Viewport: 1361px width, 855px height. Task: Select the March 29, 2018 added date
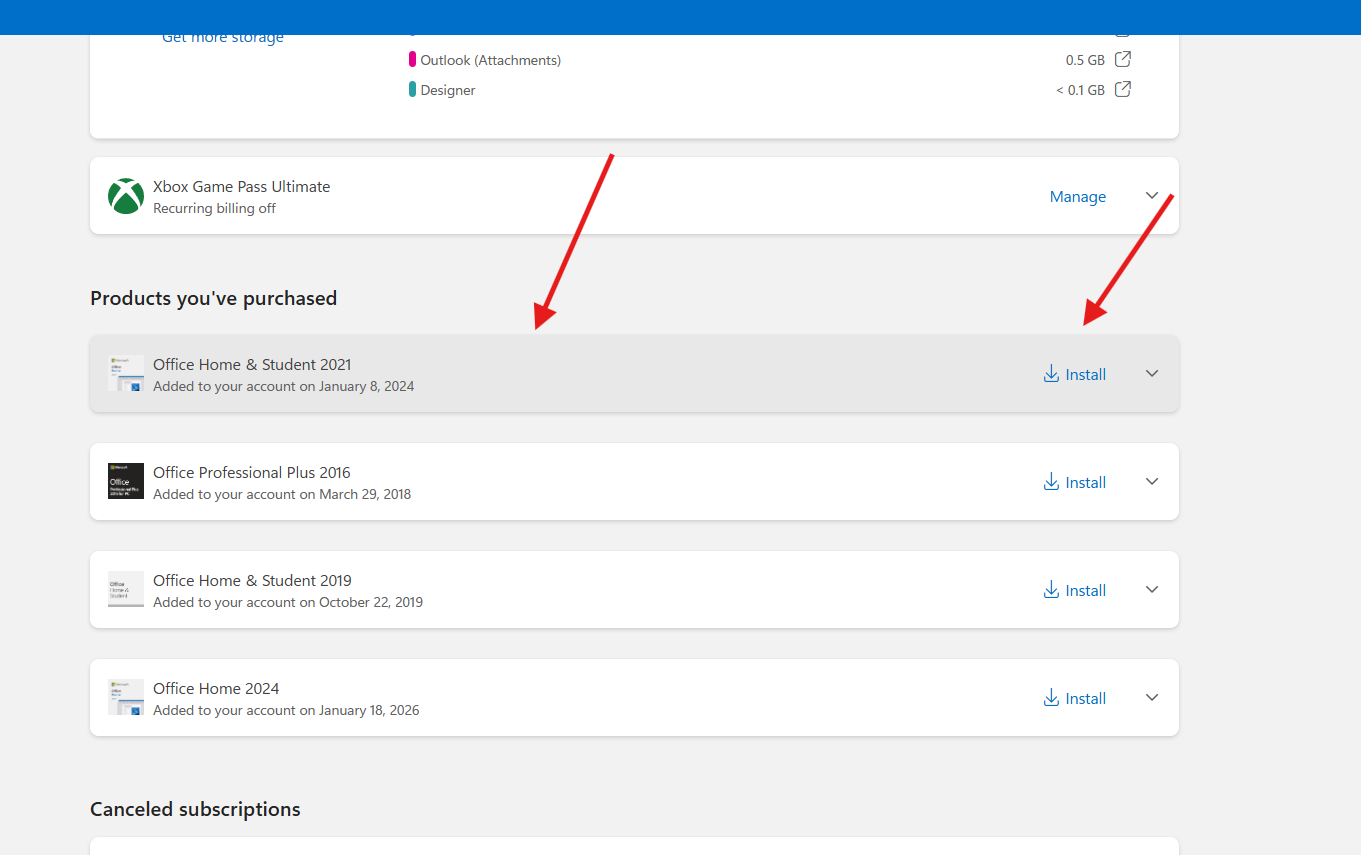tap(365, 494)
